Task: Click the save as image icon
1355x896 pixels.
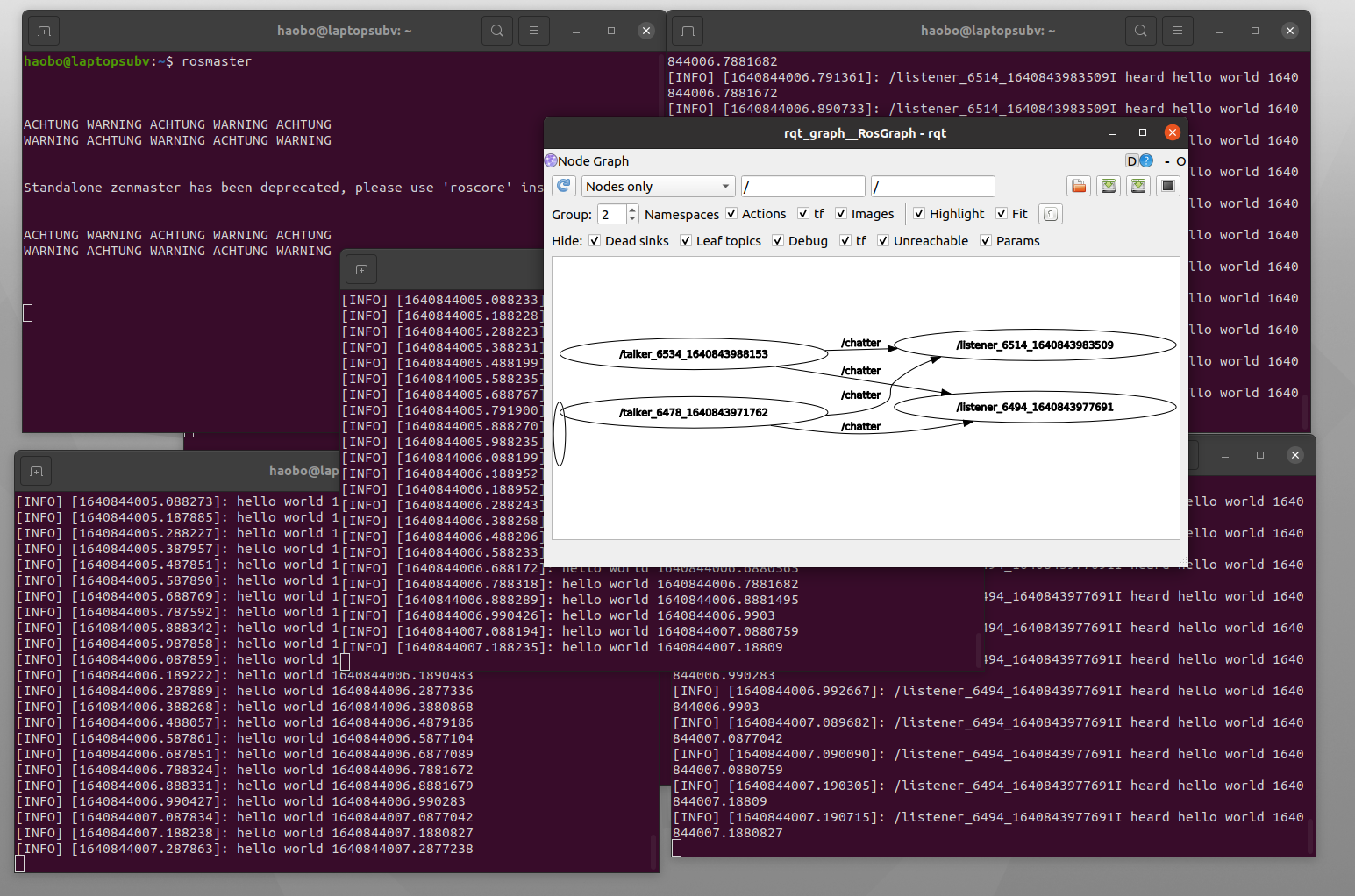Action: tap(1168, 186)
